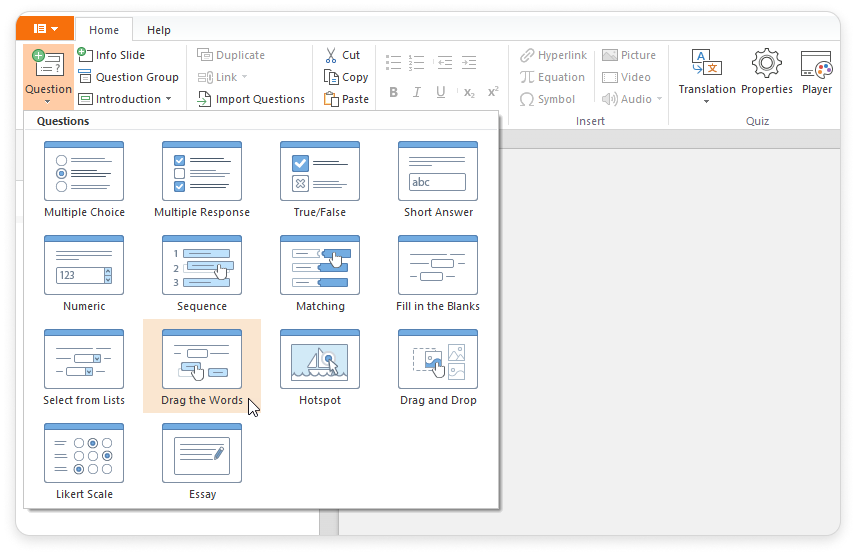The image size is (856, 555).
Task: Insert a Sequence question
Action: click(x=202, y=273)
